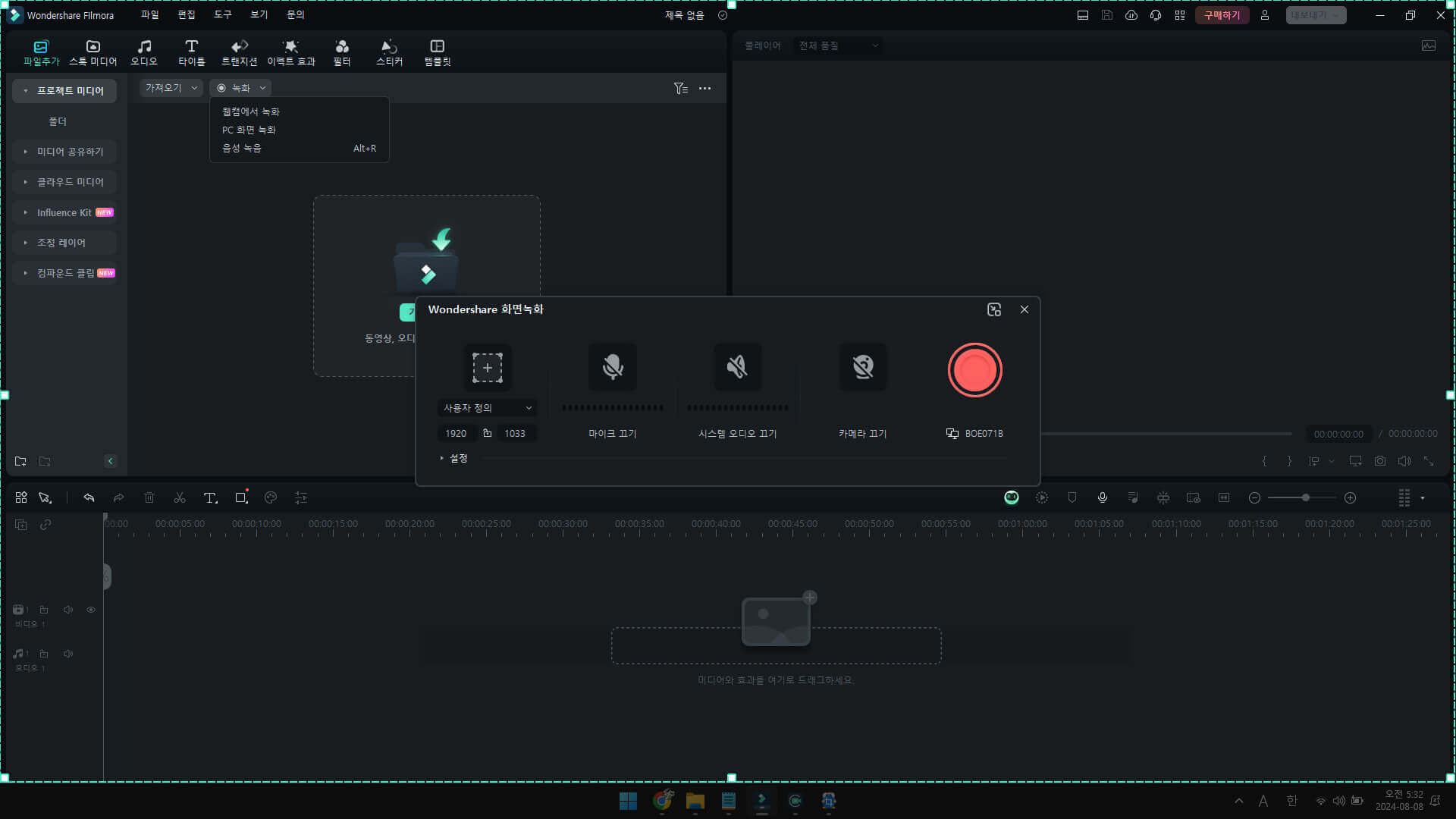Image resolution: width=1456 pixels, height=819 pixels.
Task: Open the 문의 menu
Action: (295, 14)
